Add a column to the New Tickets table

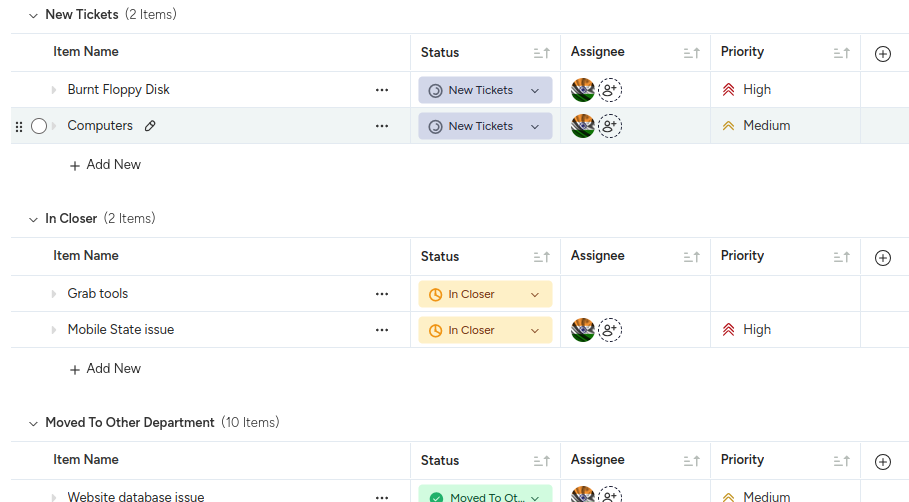[882, 54]
